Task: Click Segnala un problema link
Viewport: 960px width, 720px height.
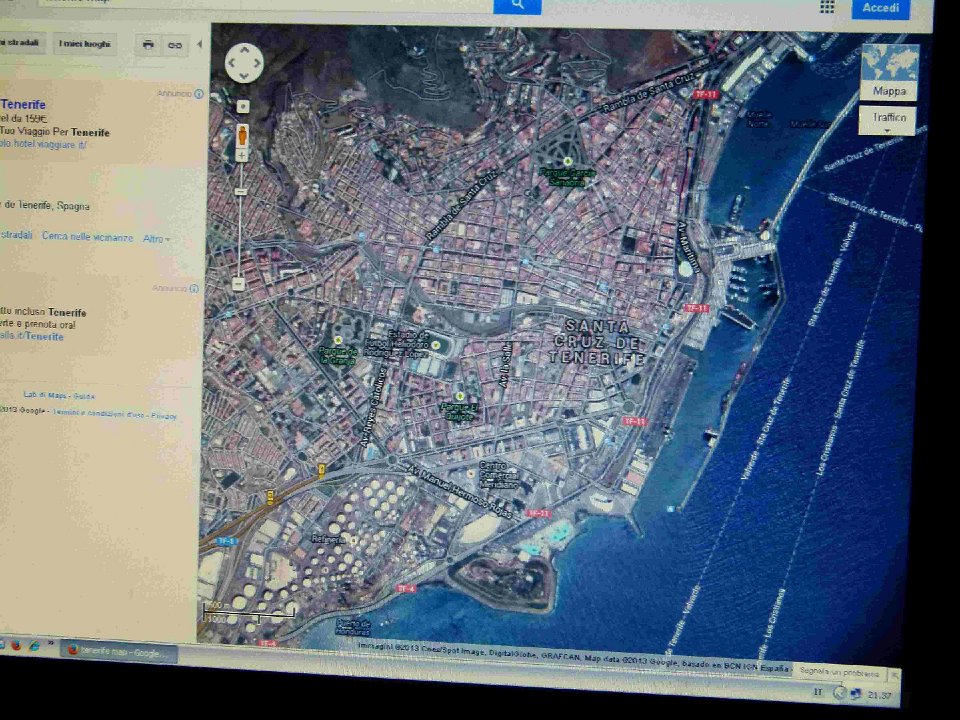Action: [839, 672]
